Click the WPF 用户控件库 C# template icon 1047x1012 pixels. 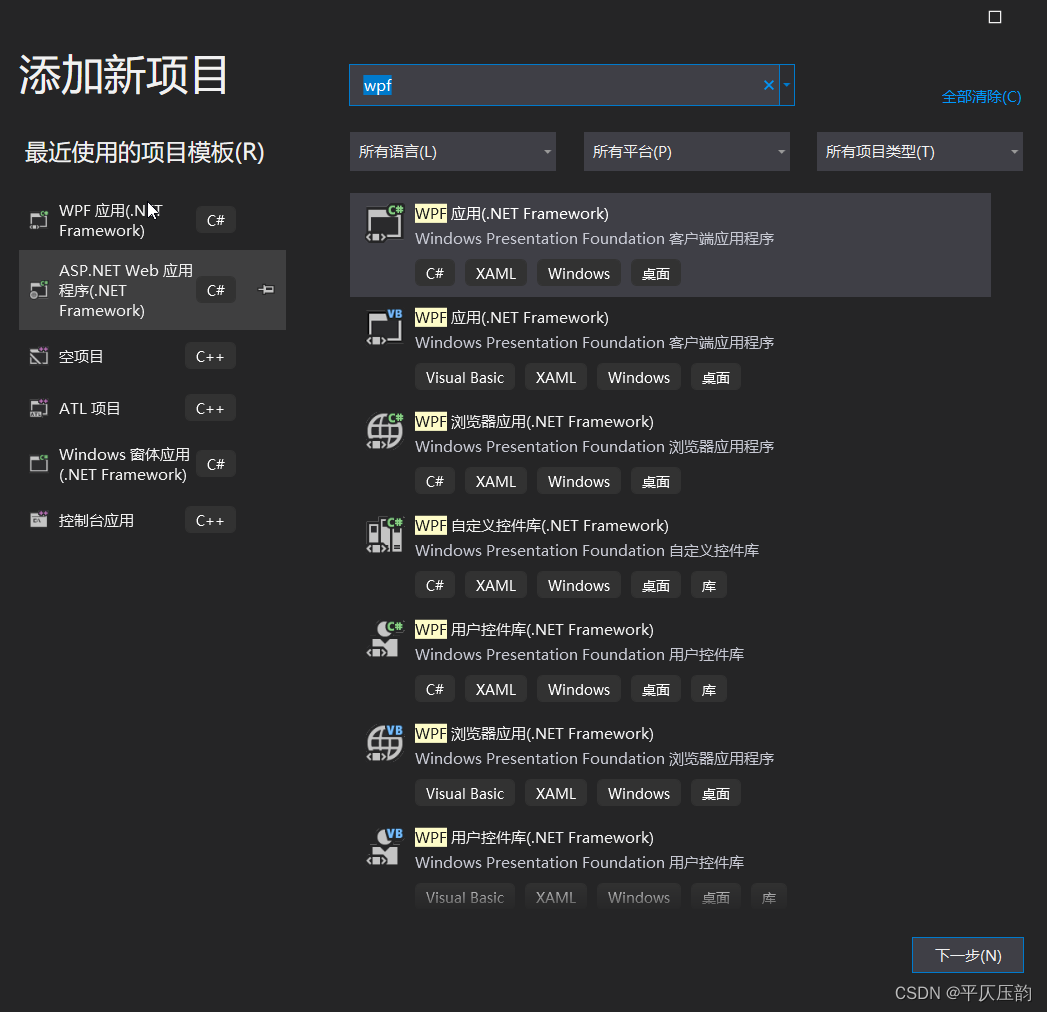384,639
